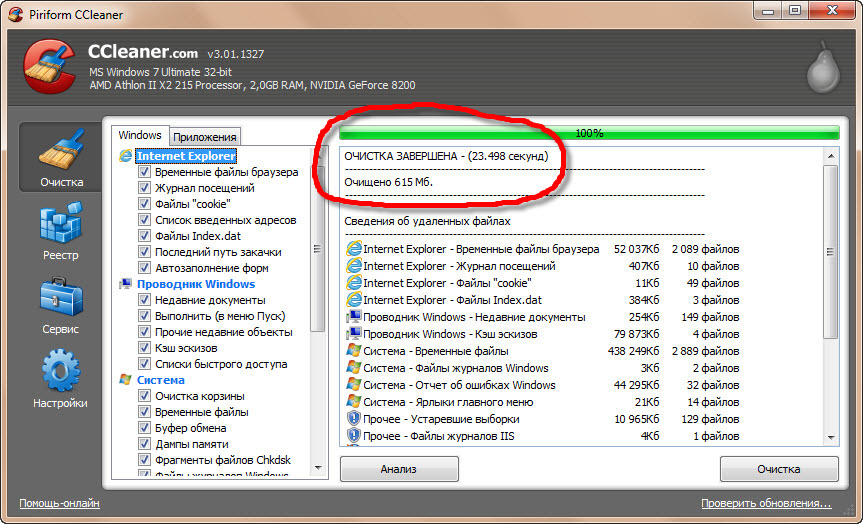Toggle the Файлы Index.dat checkbox

pos(144,236)
